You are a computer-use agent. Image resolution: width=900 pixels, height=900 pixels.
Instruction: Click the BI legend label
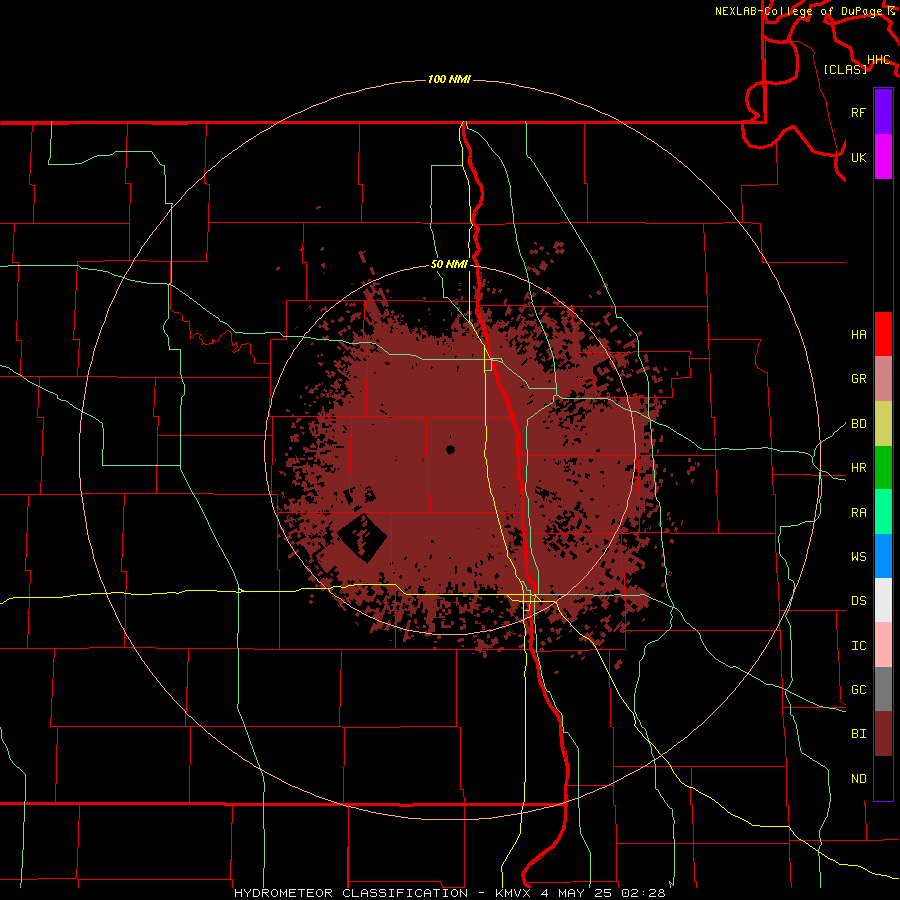point(858,734)
